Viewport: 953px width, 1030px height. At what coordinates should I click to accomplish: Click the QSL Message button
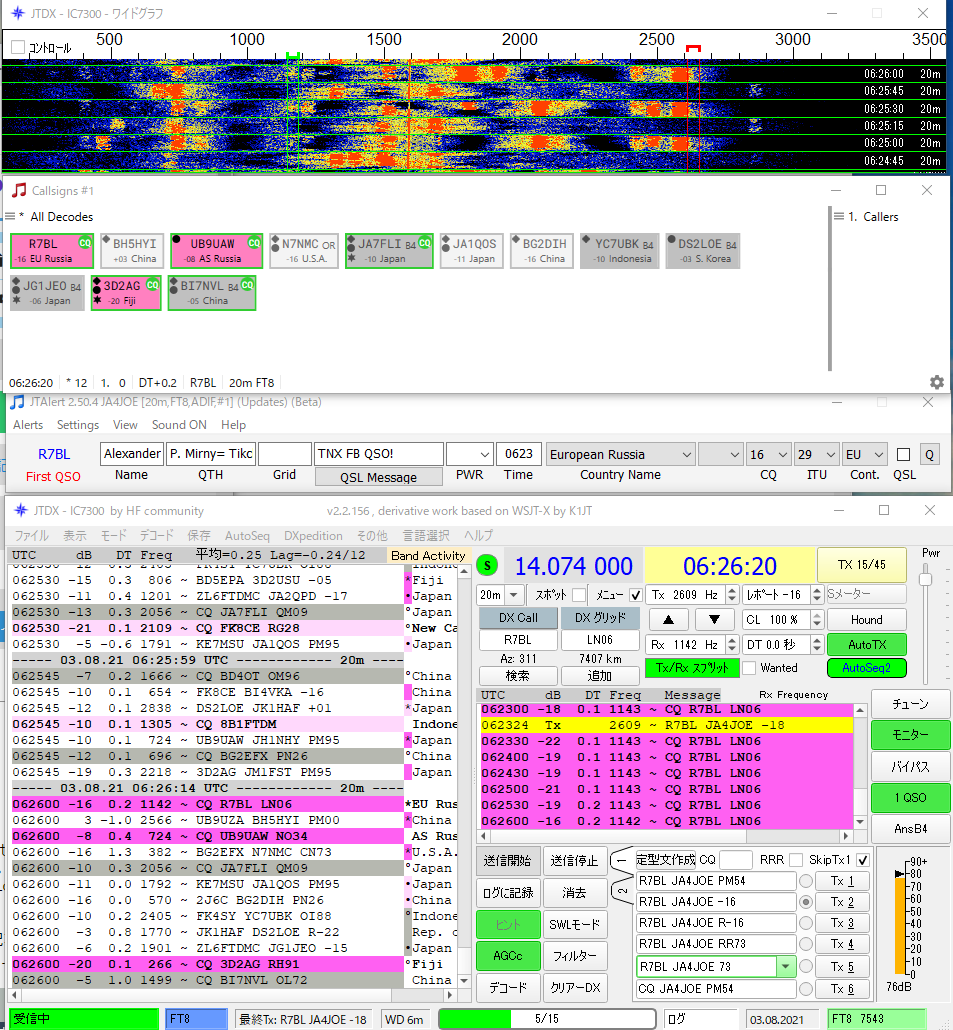[x=379, y=477]
